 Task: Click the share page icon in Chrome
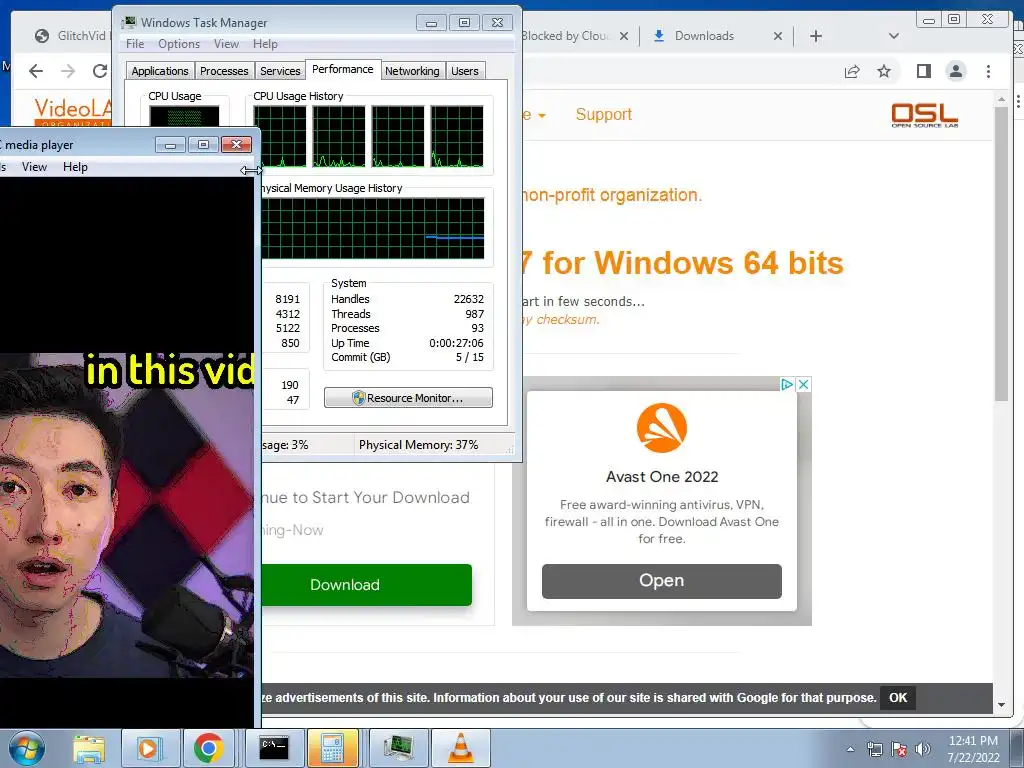tap(852, 71)
